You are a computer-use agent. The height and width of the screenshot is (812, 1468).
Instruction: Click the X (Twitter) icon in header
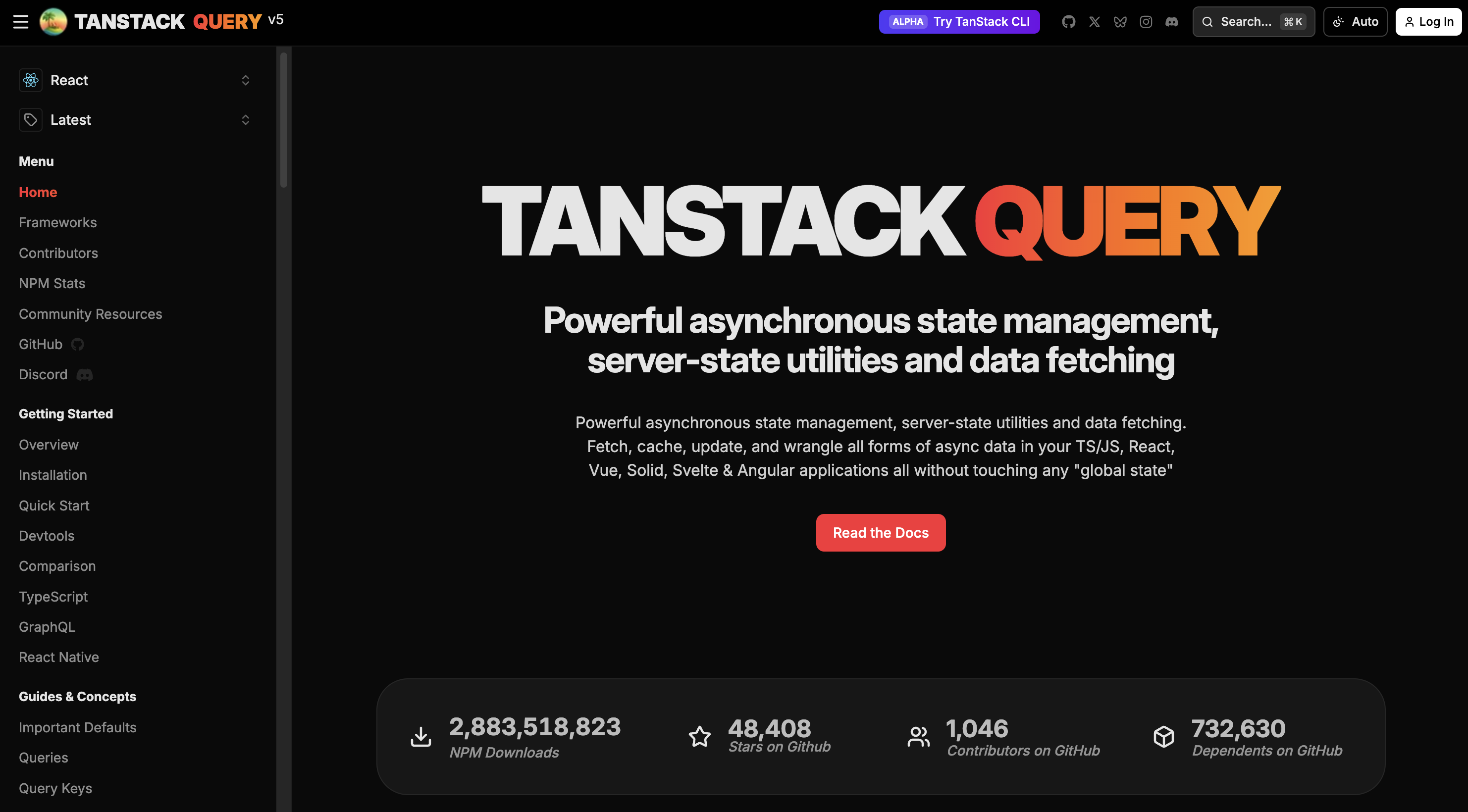(x=1095, y=21)
